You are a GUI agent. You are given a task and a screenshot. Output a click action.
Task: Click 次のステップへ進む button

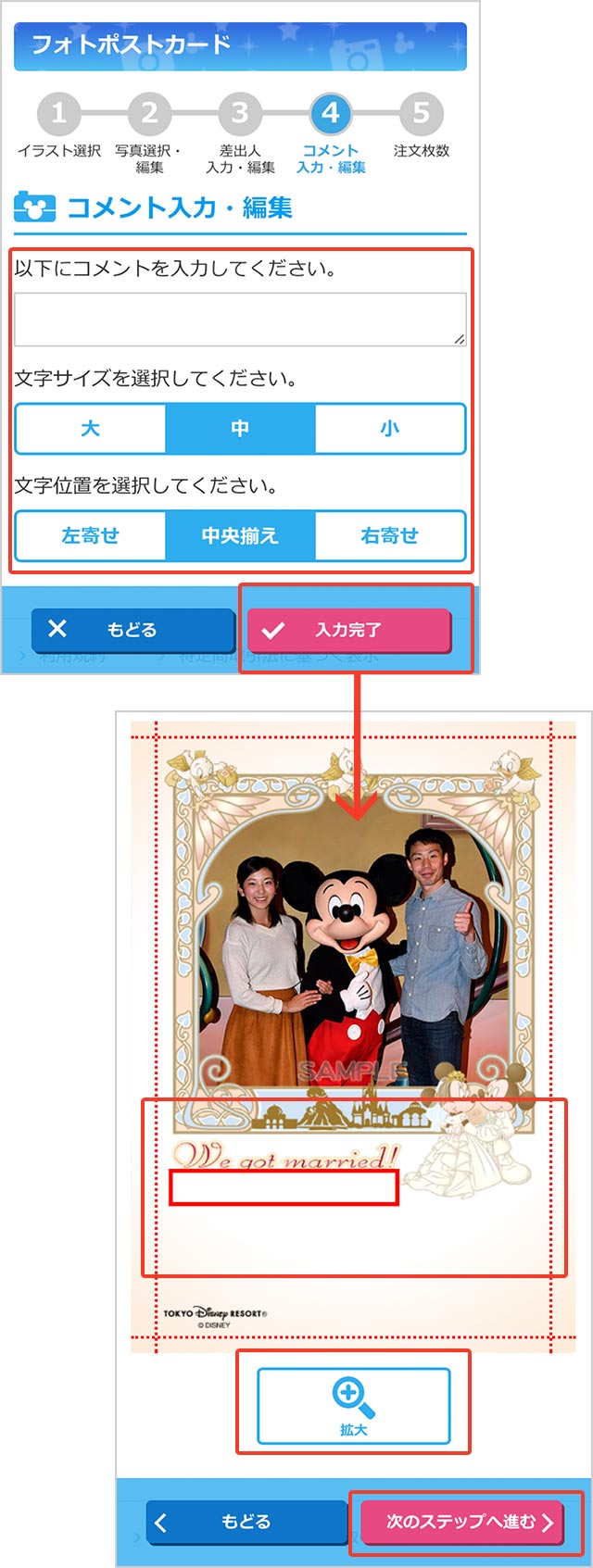462,1522
